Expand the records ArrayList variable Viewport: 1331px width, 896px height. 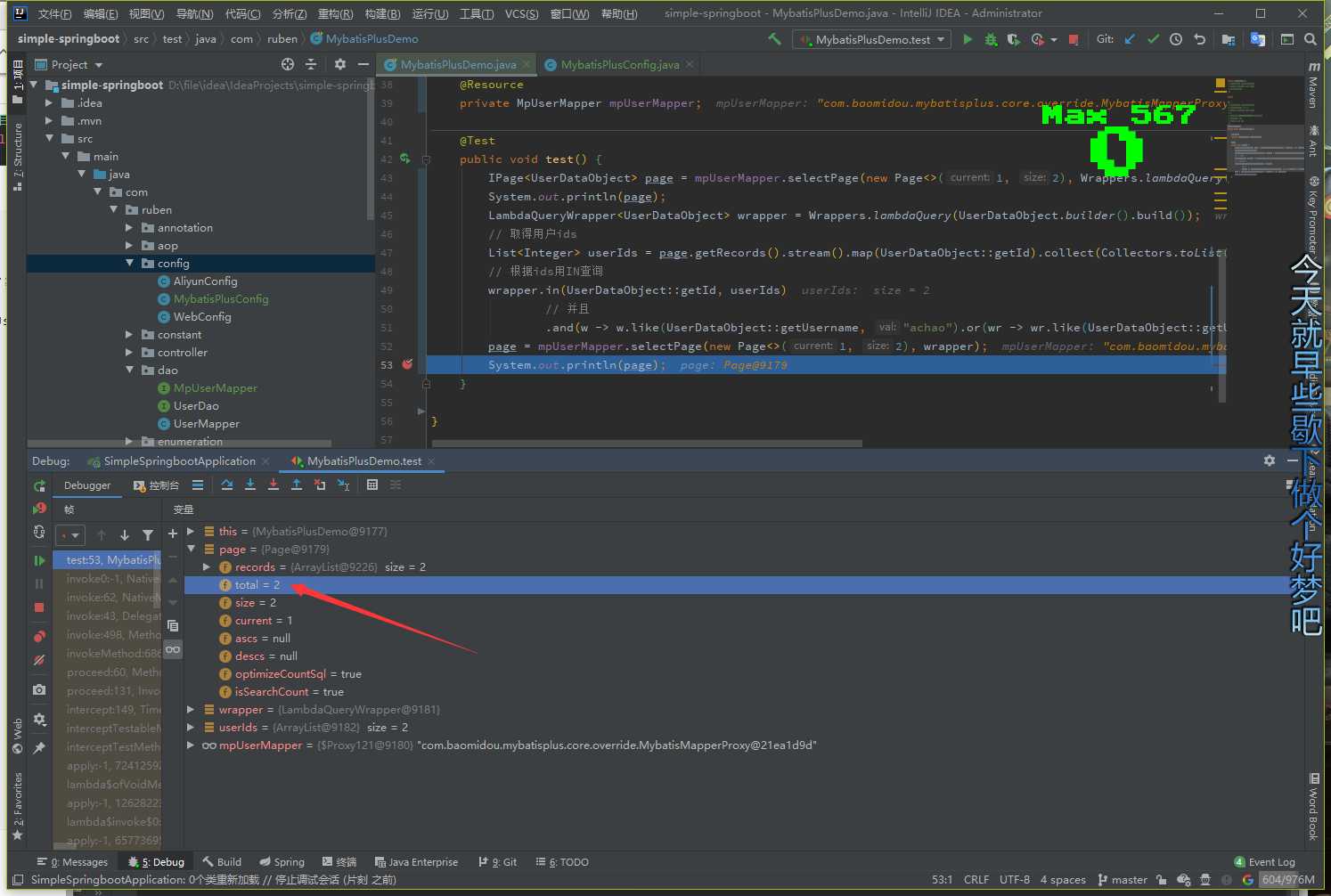coord(207,566)
